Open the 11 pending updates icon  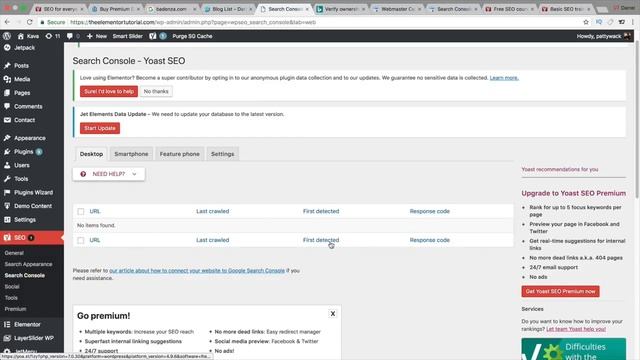click(53, 36)
